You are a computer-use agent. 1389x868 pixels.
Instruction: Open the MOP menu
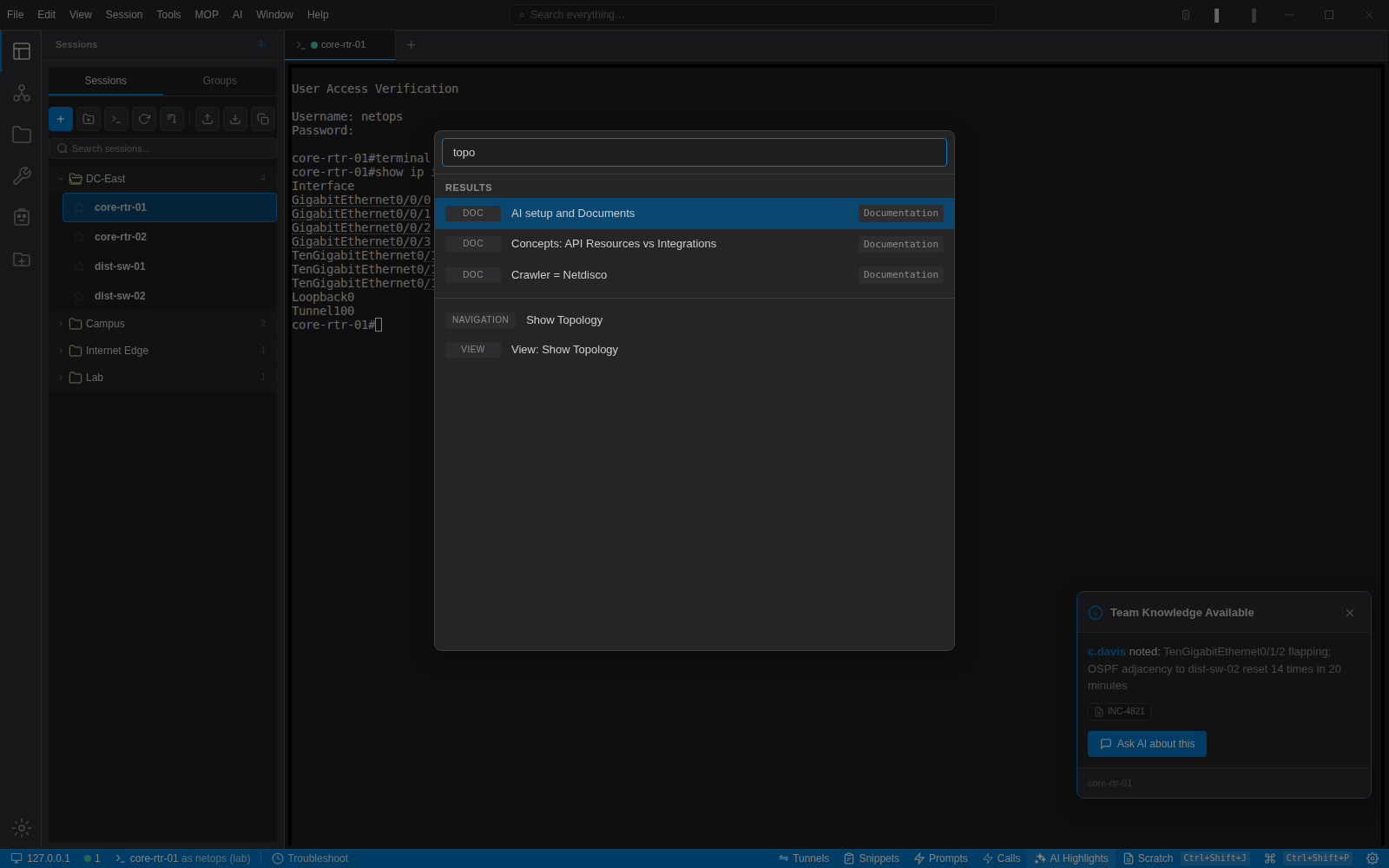[207, 15]
